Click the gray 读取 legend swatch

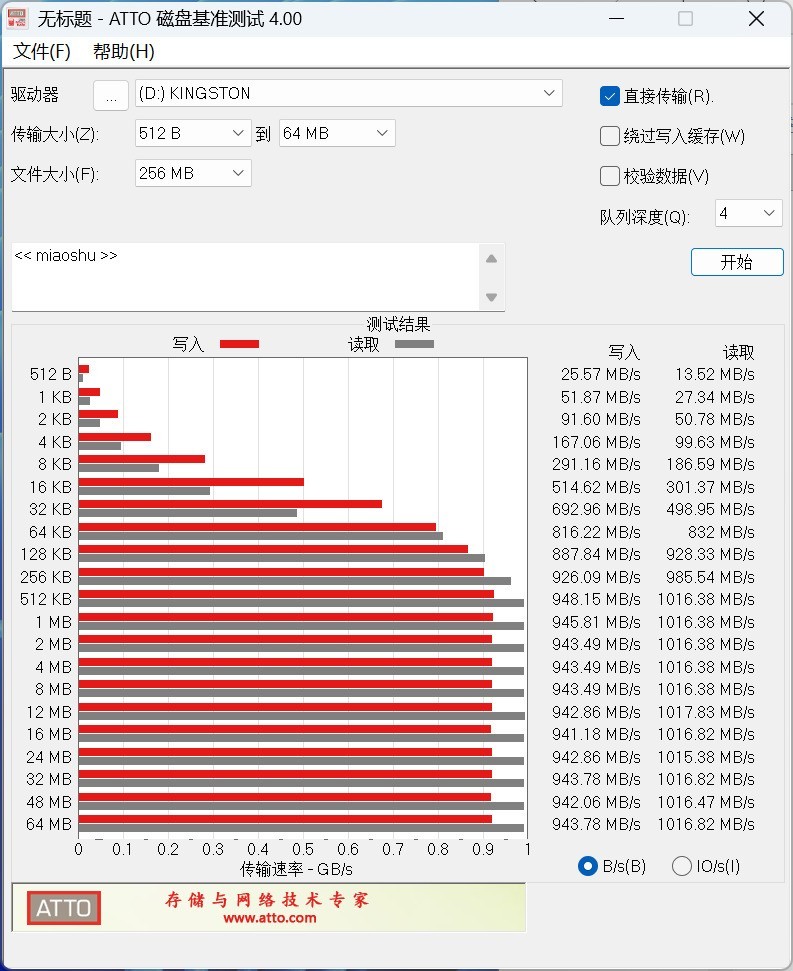coord(414,344)
